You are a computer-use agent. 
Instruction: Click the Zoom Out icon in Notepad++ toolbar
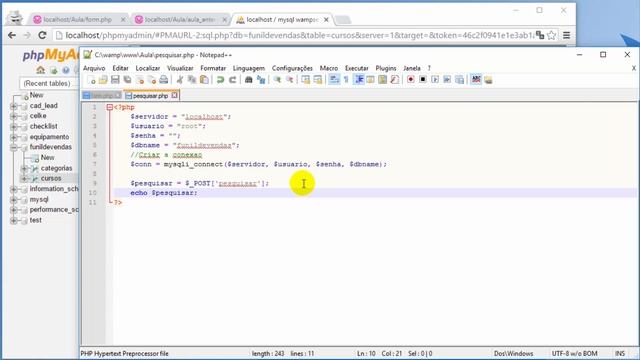click(x=289, y=80)
